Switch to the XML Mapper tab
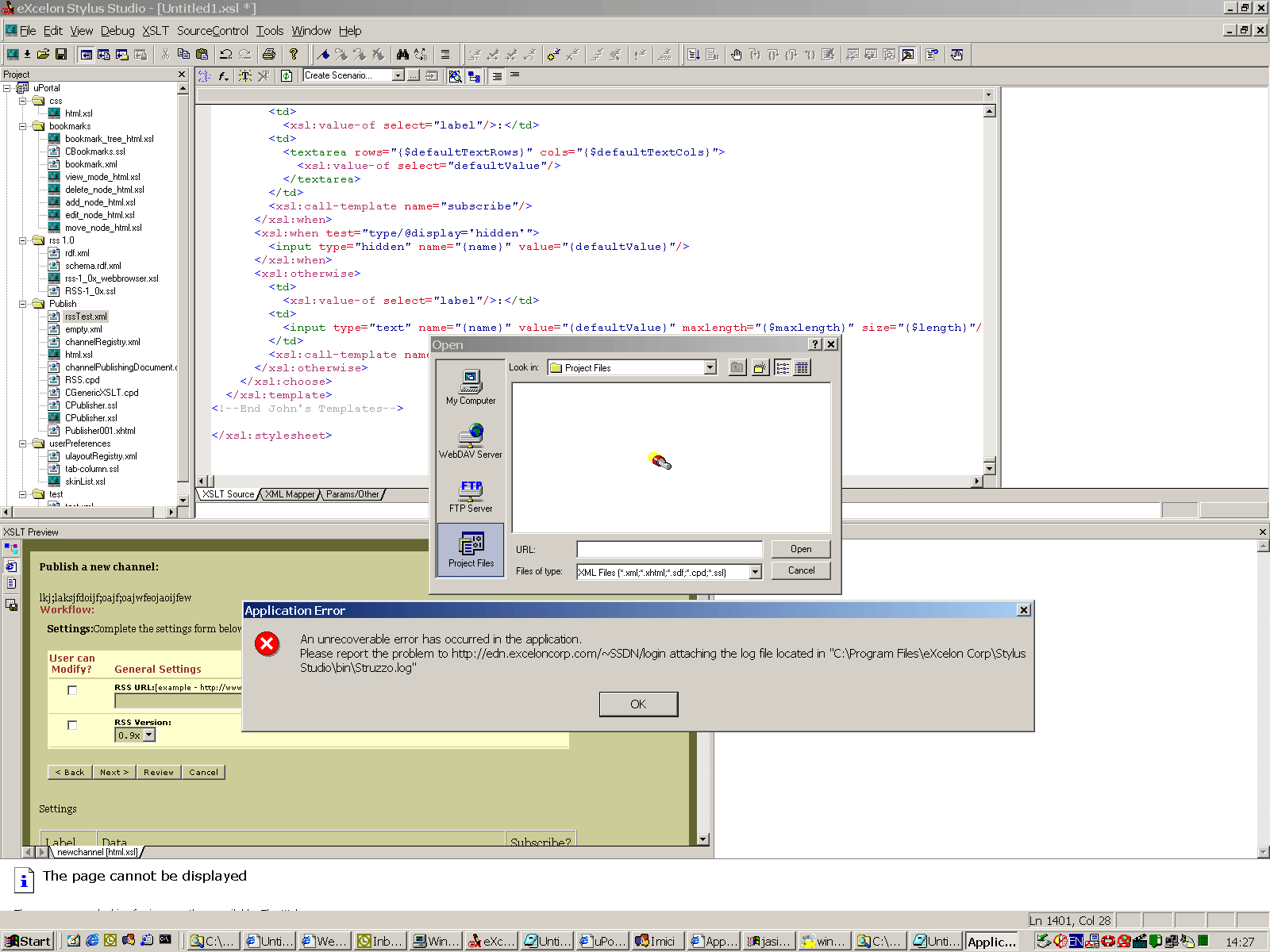The height and width of the screenshot is (952, 1270). (290, 494)
